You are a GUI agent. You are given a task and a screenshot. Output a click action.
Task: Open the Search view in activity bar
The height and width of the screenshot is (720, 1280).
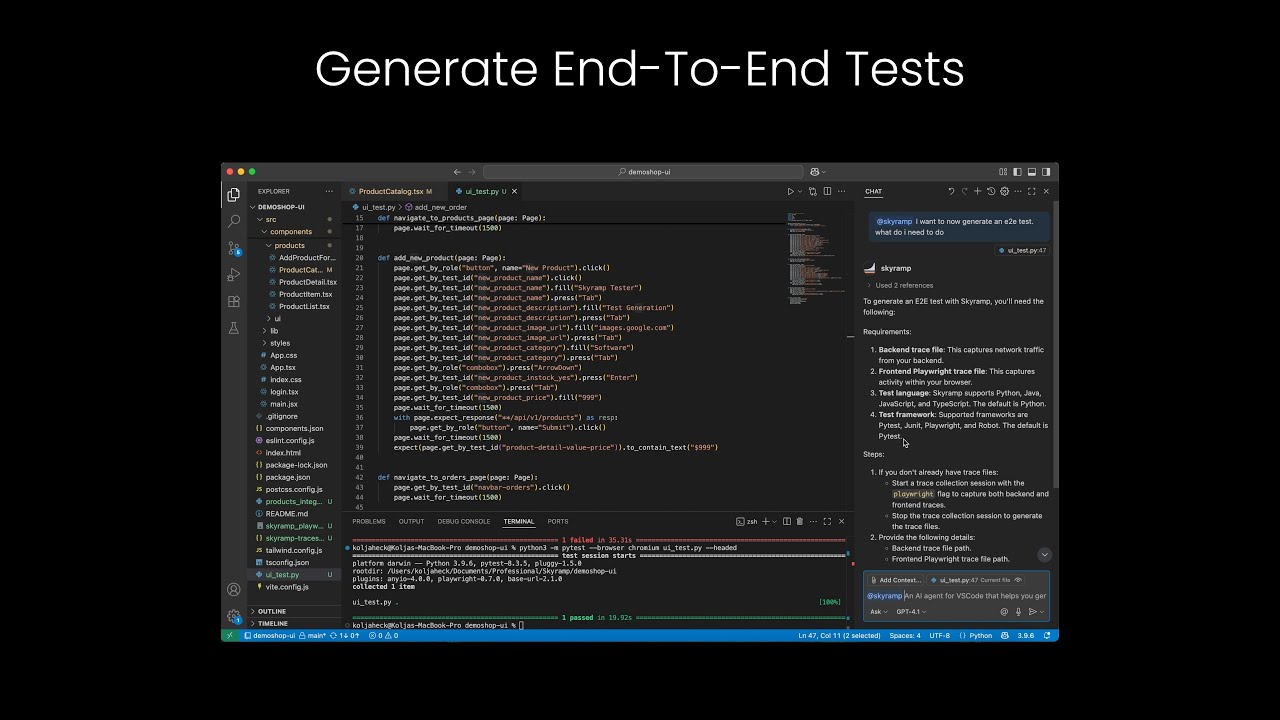tap(233, 221)
